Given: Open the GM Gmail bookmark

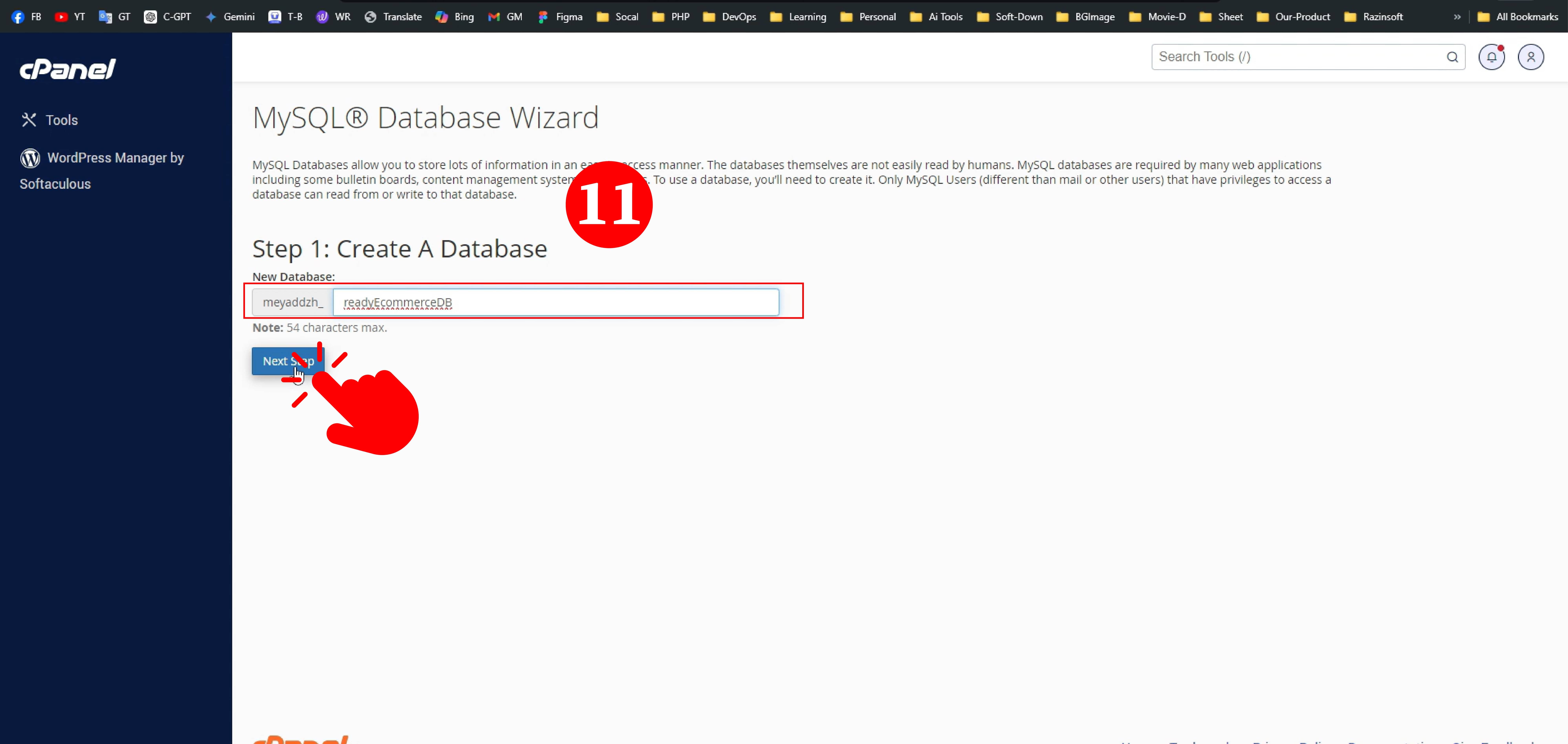Looking at the screenshot, I should tap(505, 16).
